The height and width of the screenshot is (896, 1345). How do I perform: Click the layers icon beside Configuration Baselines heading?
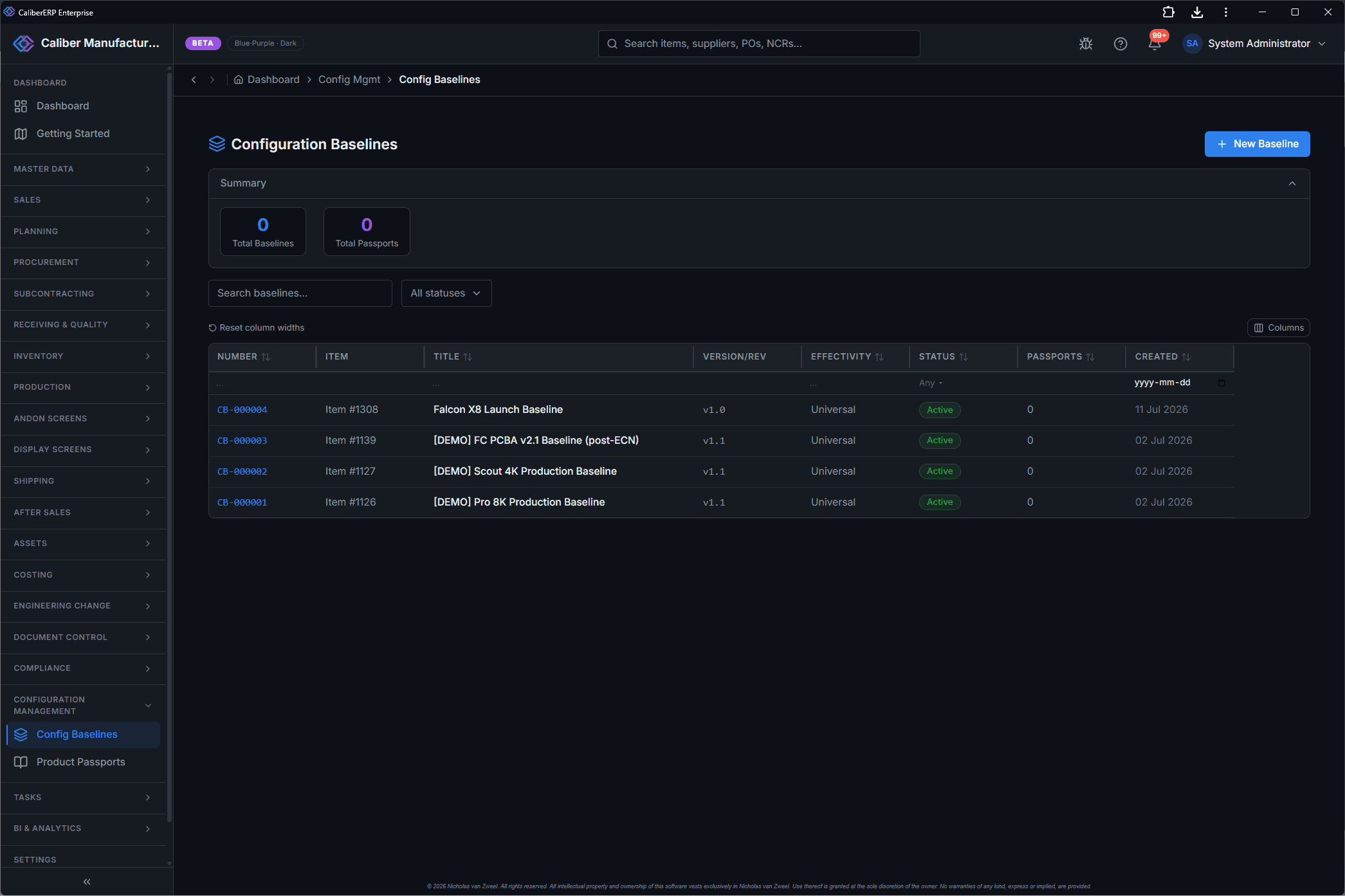[x=217, y=144]
